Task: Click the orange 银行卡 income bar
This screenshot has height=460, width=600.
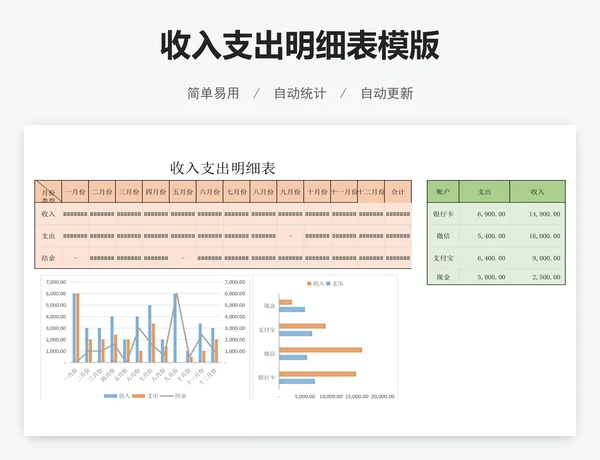Action: pyautogui.click(x=318, y=374)
